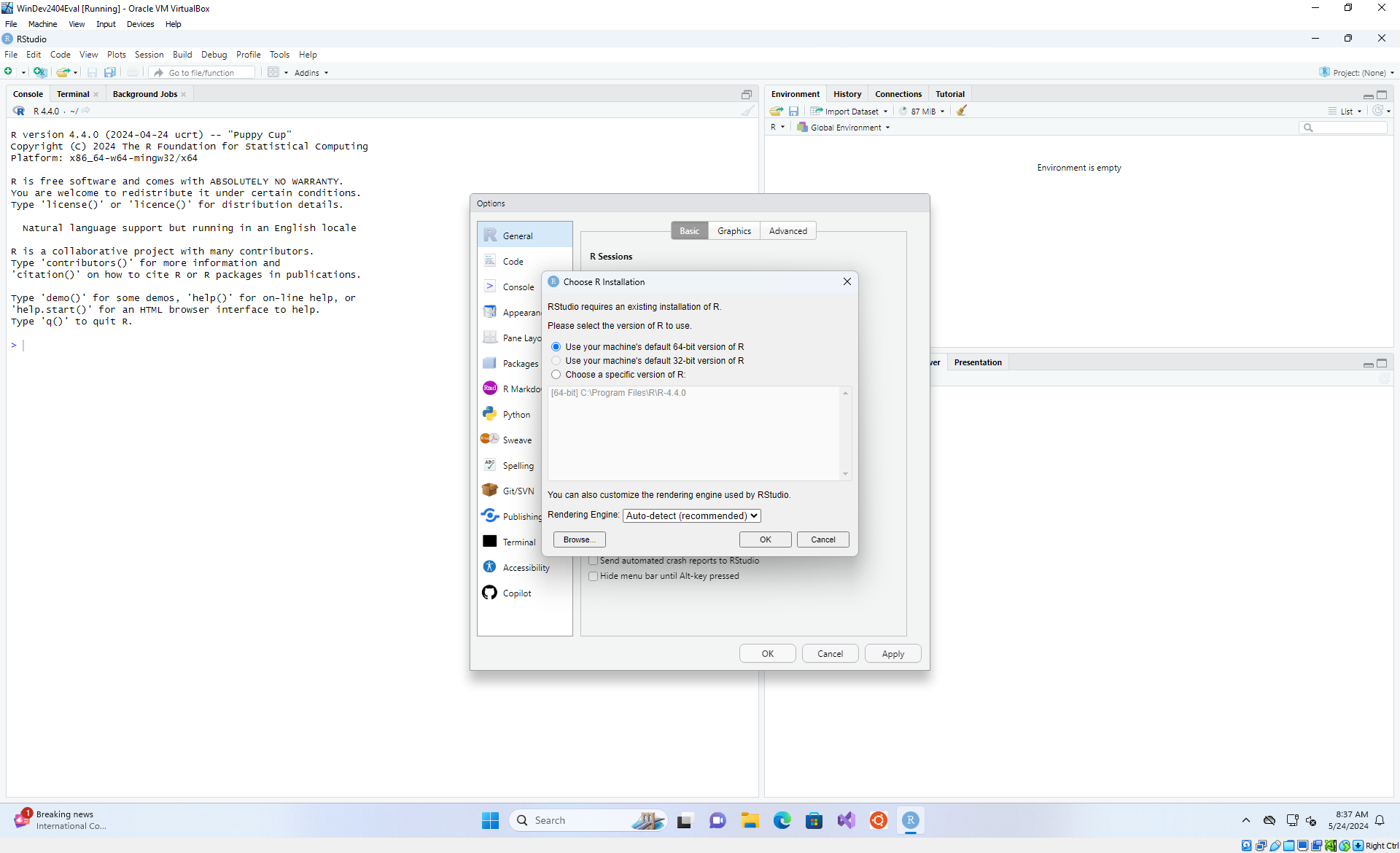Show hidden system tray icons chevron

[1245, 821]
